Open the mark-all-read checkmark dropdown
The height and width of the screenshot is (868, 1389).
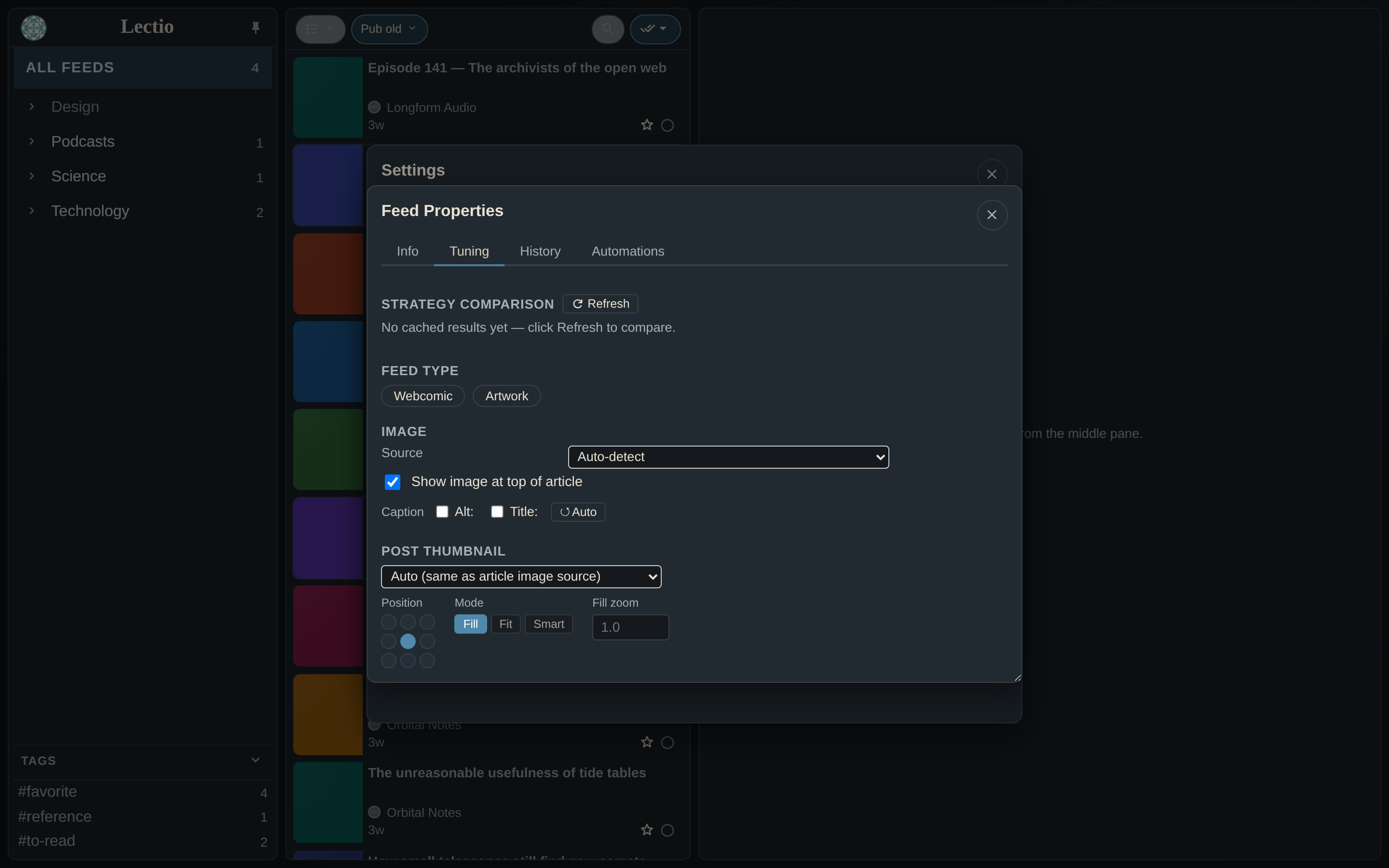tap(655, 29)
